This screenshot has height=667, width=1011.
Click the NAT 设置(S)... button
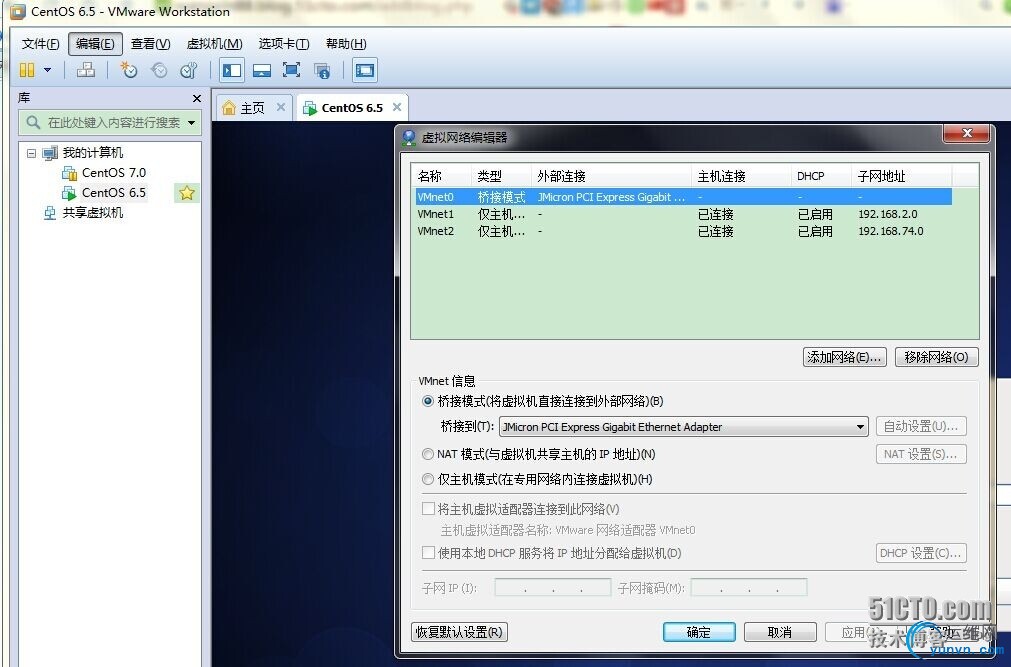pos(921,454)
